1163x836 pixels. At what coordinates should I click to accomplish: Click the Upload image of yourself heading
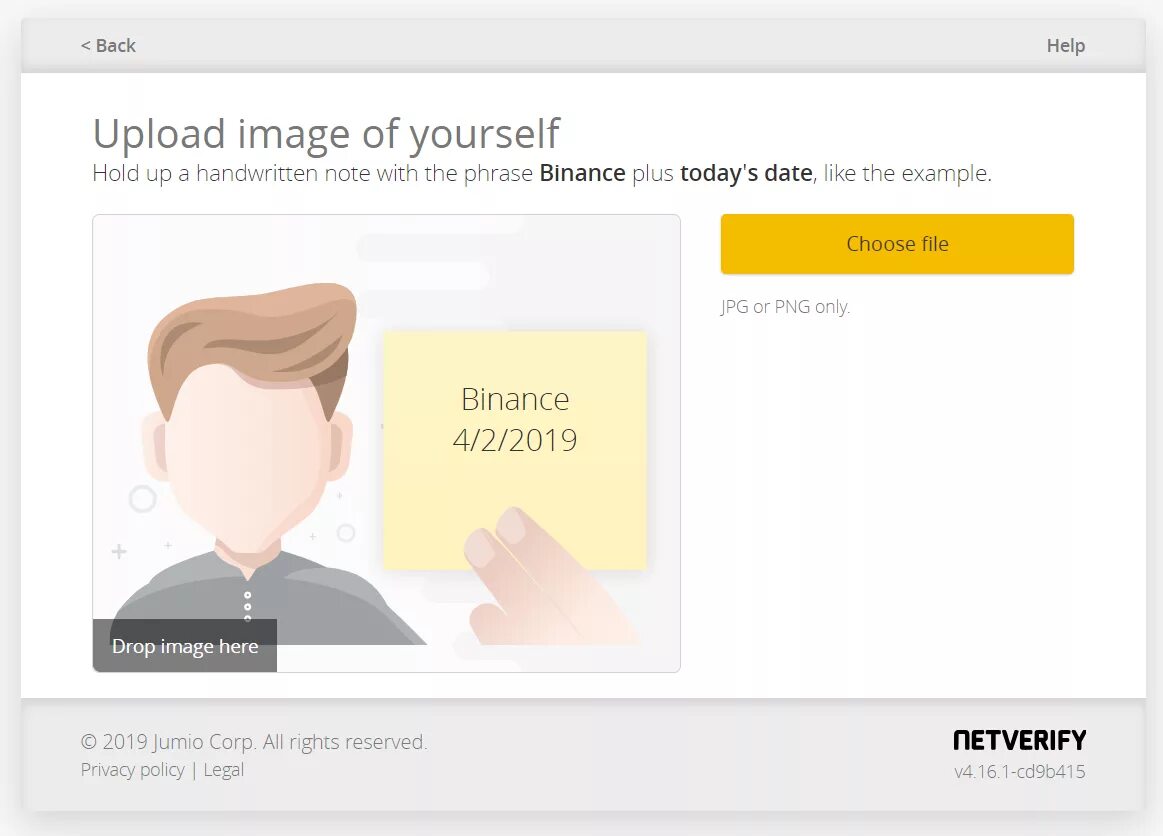(326, 134)
